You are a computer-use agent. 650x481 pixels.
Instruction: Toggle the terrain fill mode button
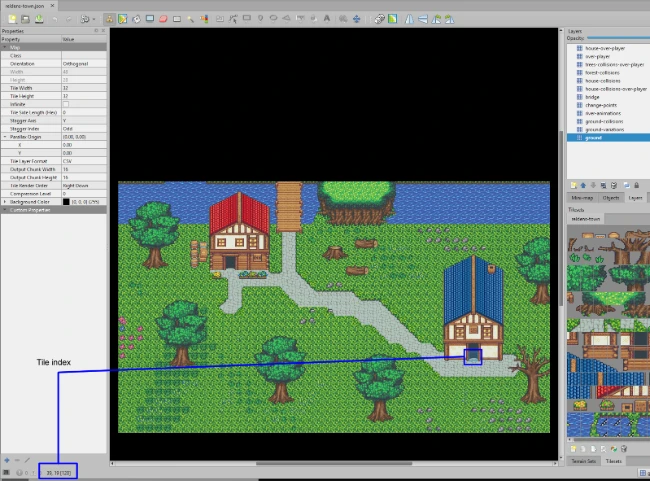(393, 19)
